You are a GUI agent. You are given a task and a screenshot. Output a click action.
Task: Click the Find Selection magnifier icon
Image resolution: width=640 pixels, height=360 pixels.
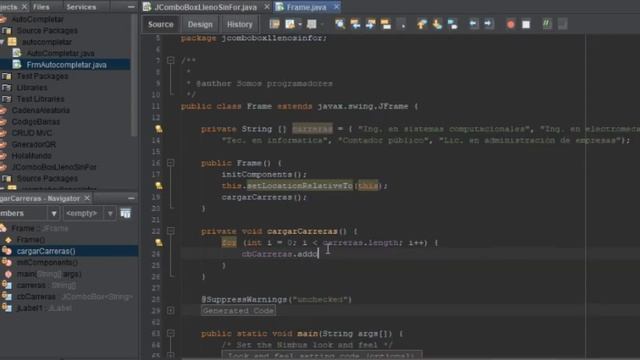(340, 24)
